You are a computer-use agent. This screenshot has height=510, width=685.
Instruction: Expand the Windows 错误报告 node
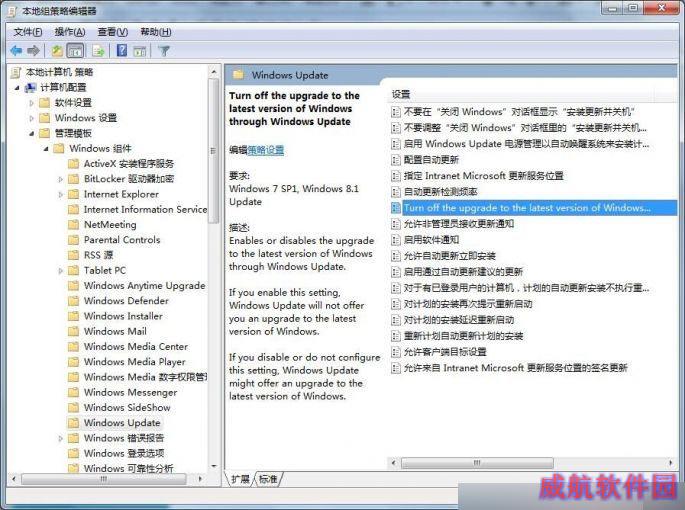61,438
